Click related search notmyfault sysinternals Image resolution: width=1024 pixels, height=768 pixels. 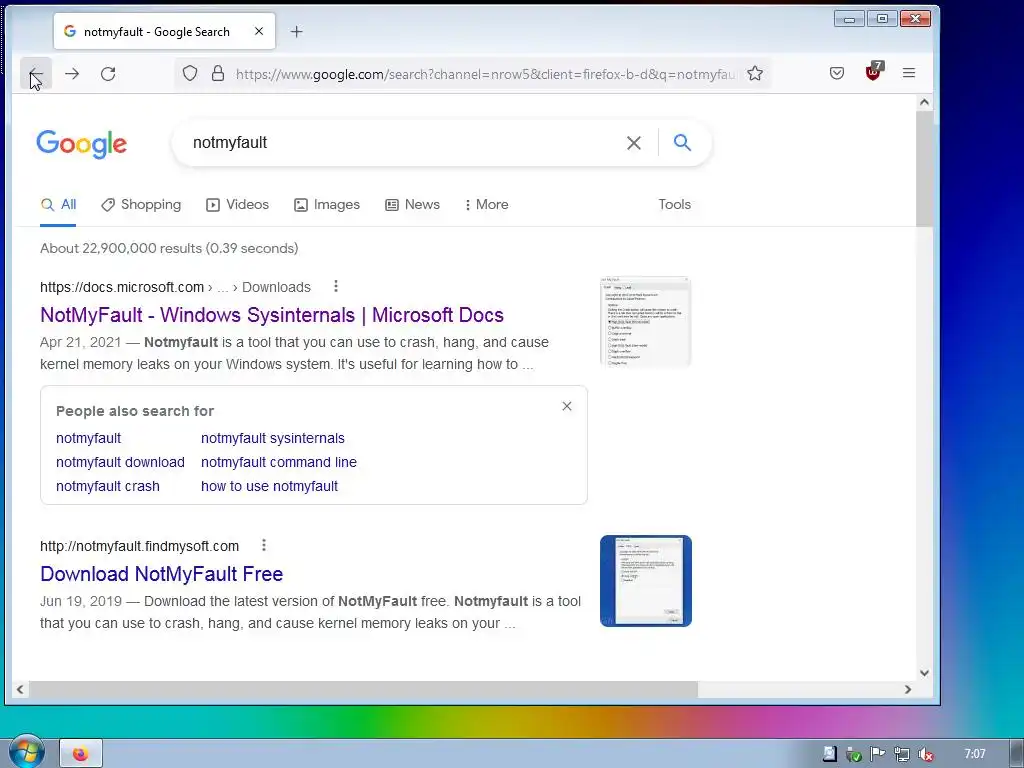coord(272,438)
